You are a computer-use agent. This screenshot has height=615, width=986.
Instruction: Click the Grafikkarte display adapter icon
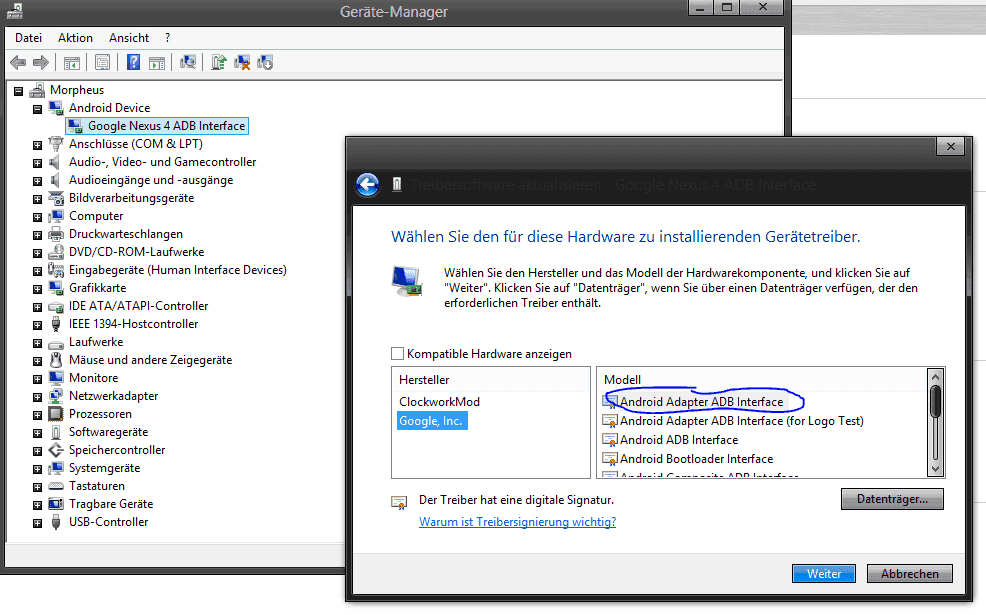tap(56, 288)
